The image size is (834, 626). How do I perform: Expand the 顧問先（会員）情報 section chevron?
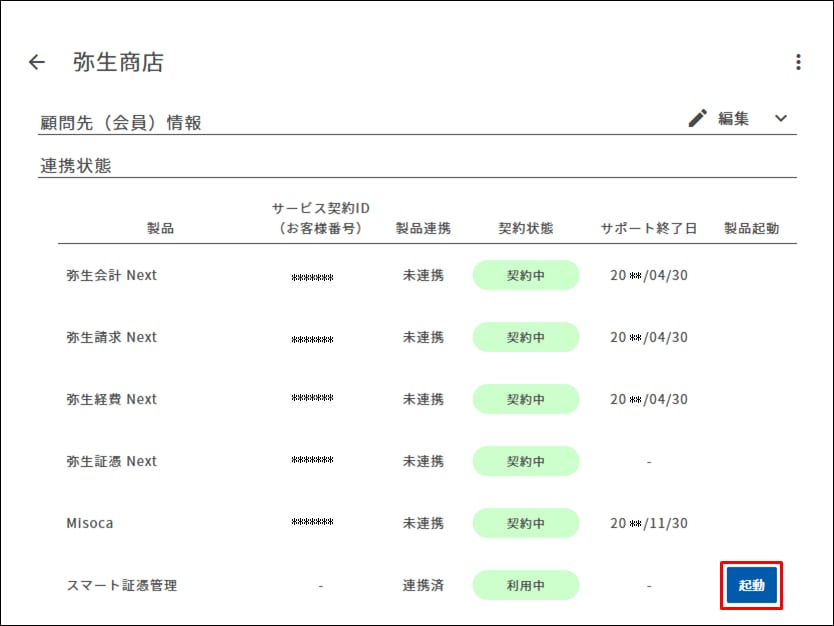click(x=781, y=118)
